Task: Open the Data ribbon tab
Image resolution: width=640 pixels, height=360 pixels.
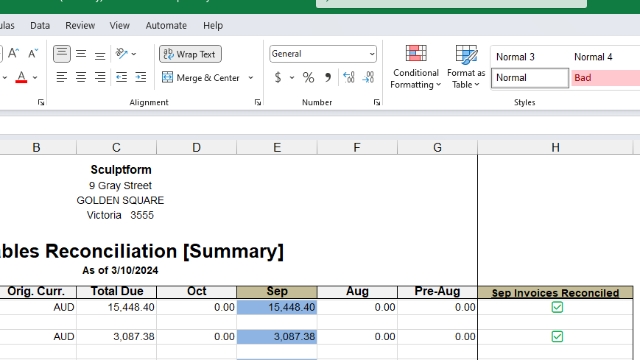Action: pyautogui.click(x=40, y=26)
